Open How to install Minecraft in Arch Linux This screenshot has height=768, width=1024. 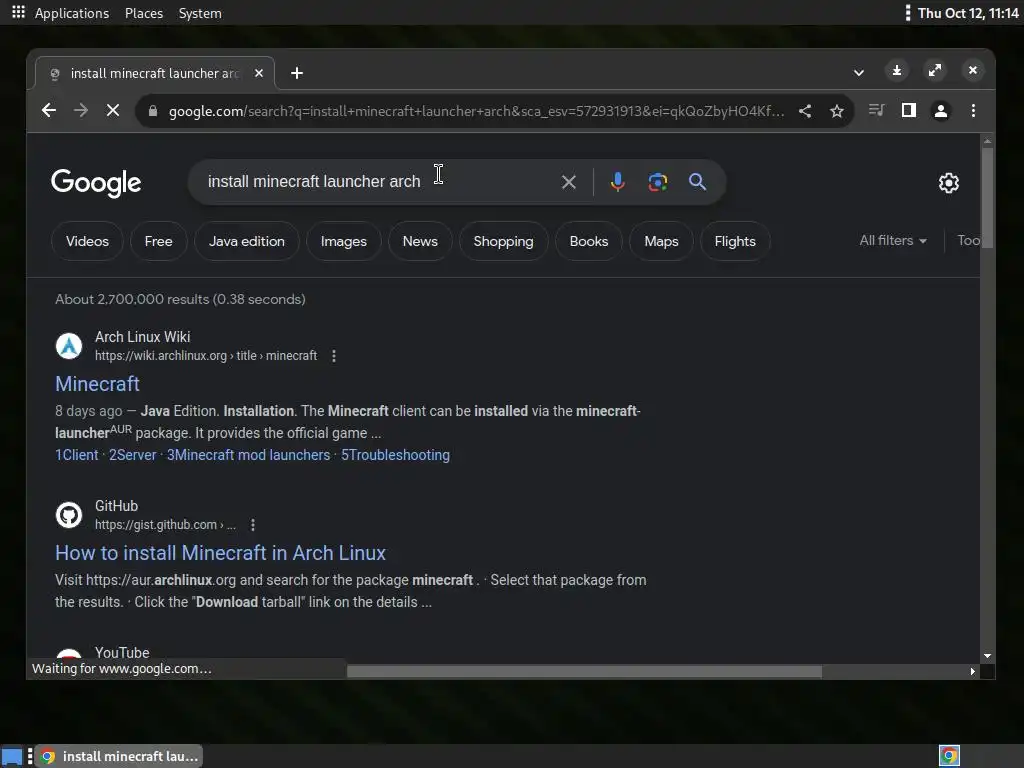pos(220,553)
